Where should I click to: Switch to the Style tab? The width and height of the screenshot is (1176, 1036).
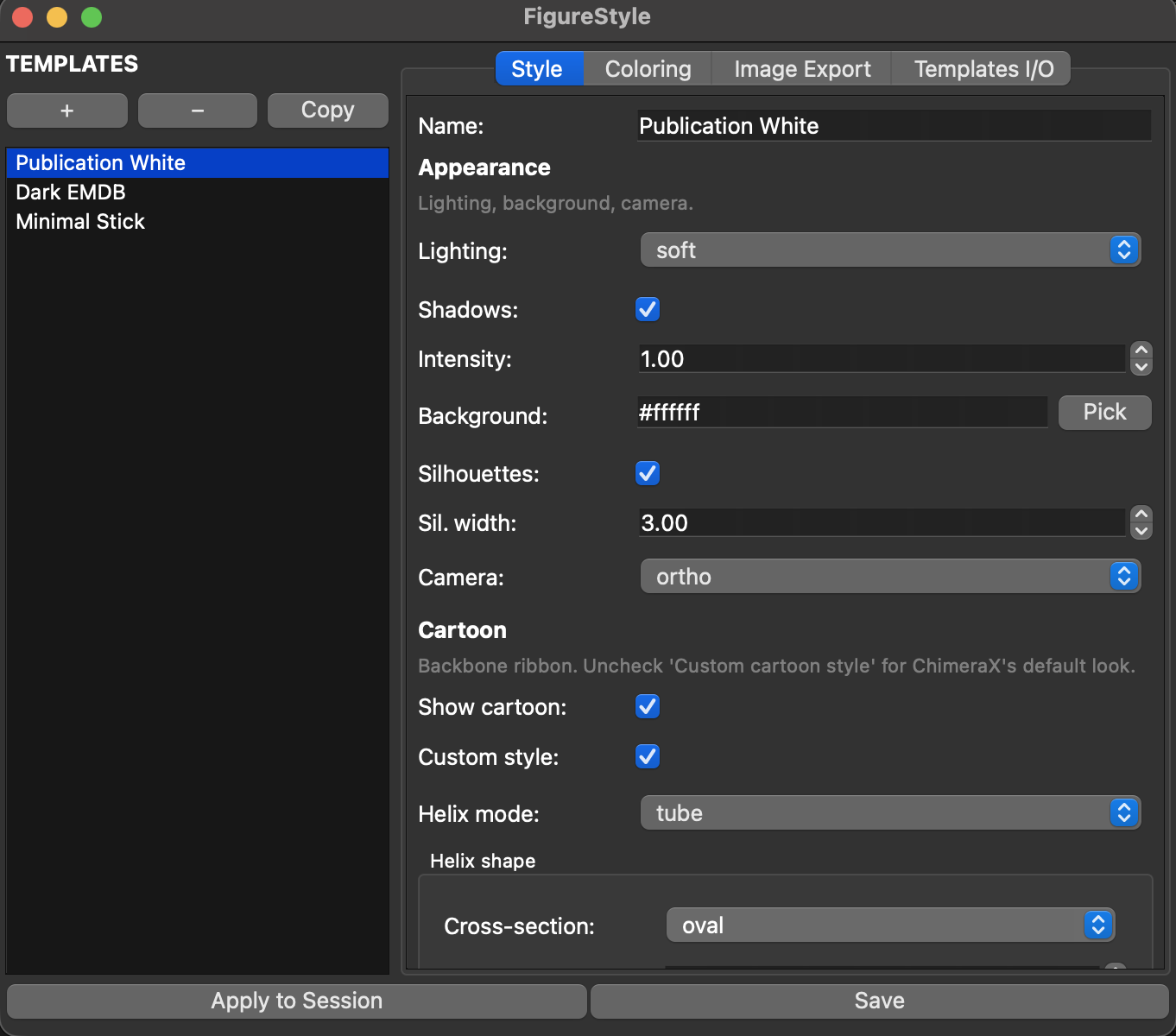[539, 69]
